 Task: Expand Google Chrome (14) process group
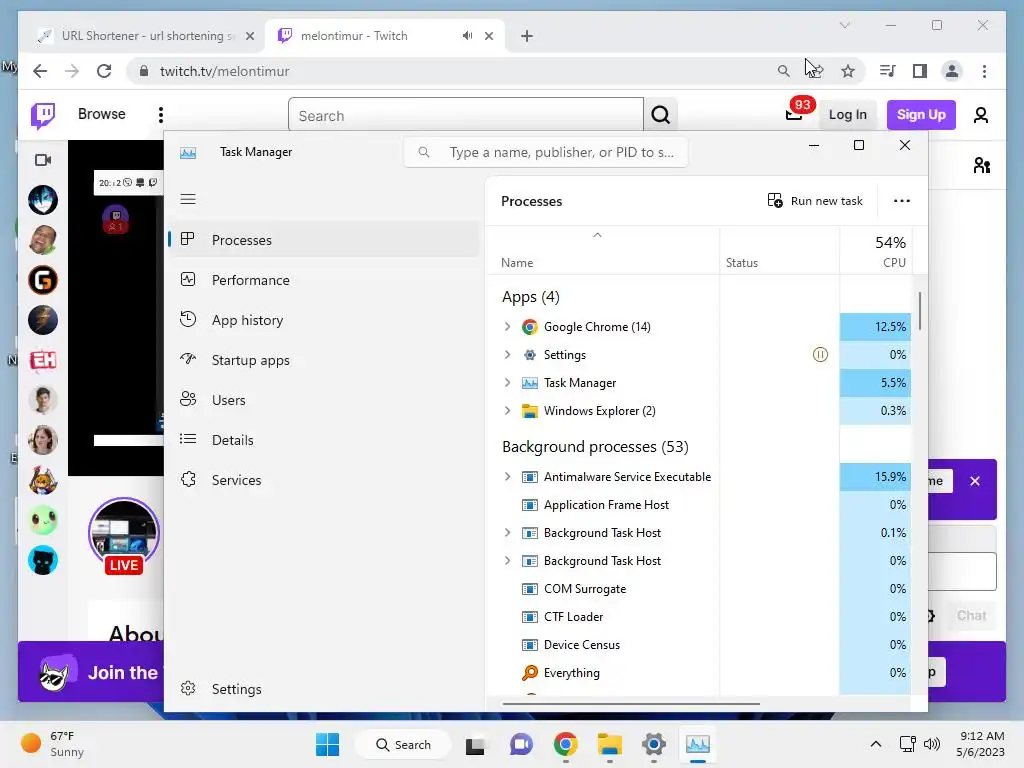[507, 327]
